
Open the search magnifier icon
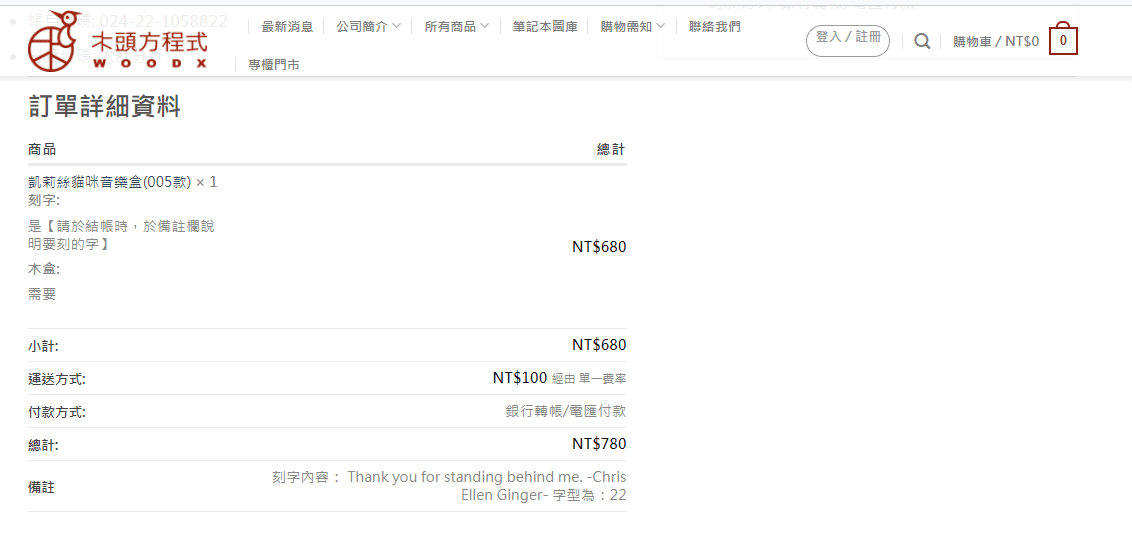(x=922, y=41)
